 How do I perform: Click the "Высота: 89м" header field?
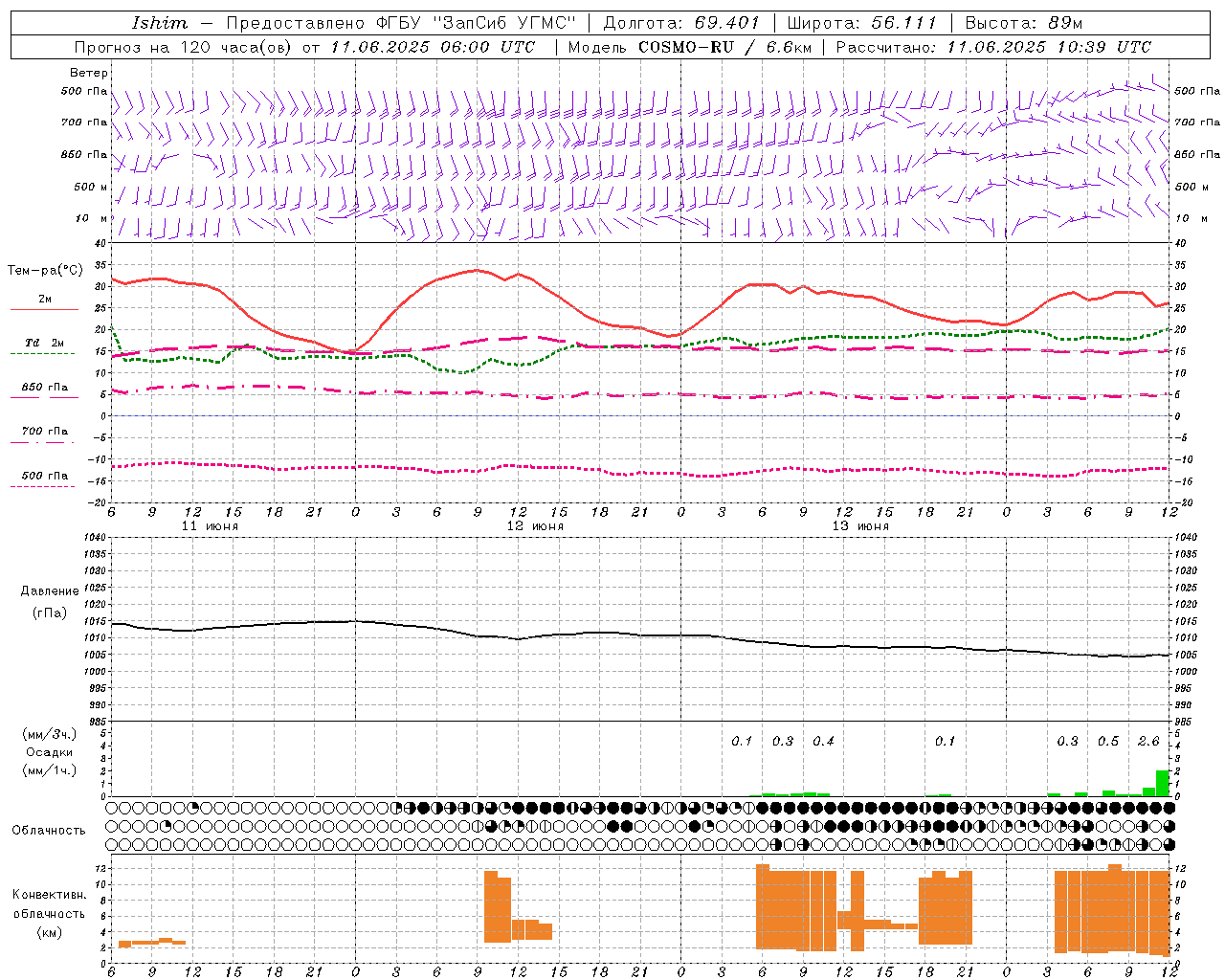point(1023,23)
